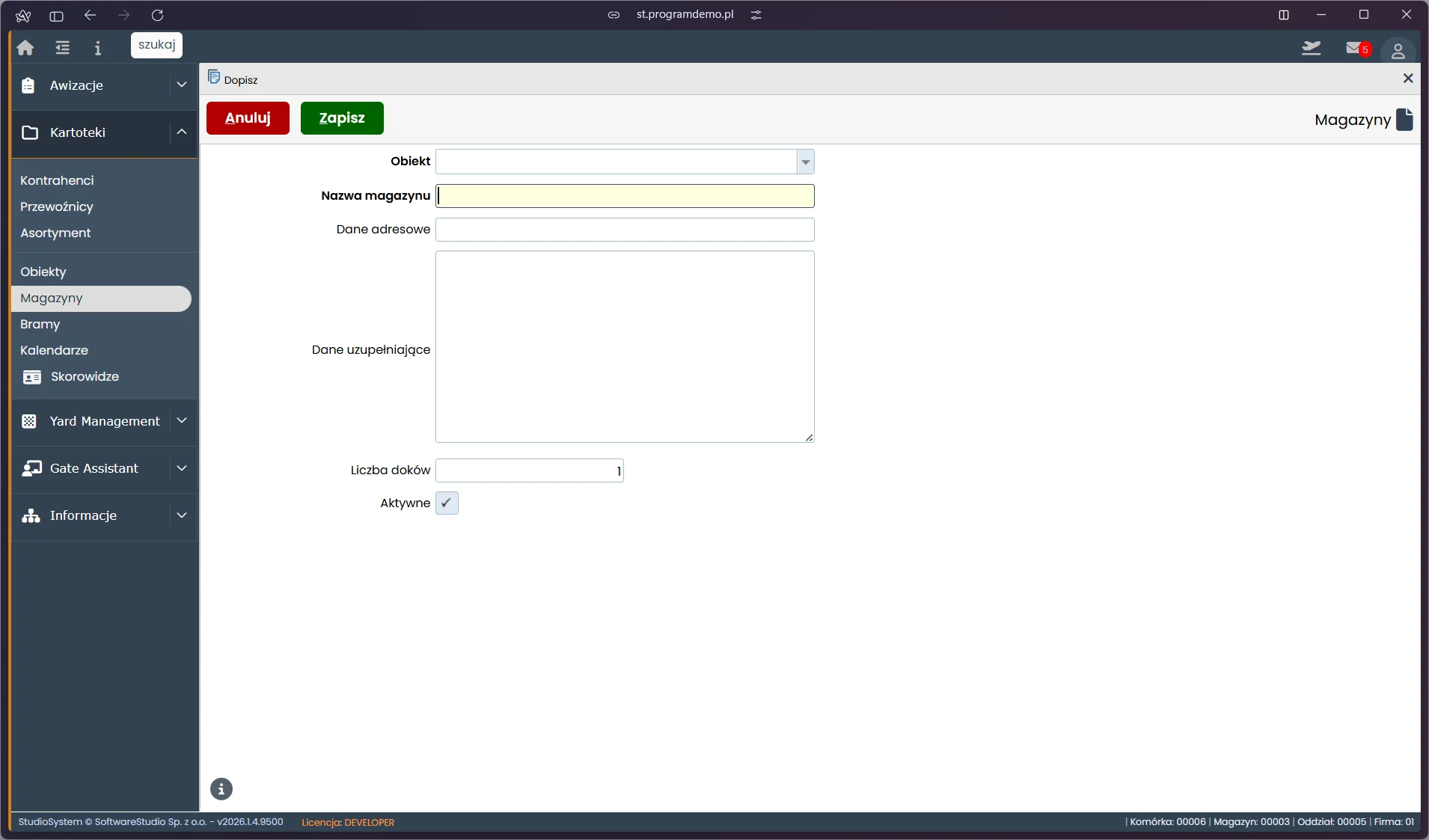Toggle the browser side panel icon
This screenshot has width=1429, height=840.
pos(56,15)
